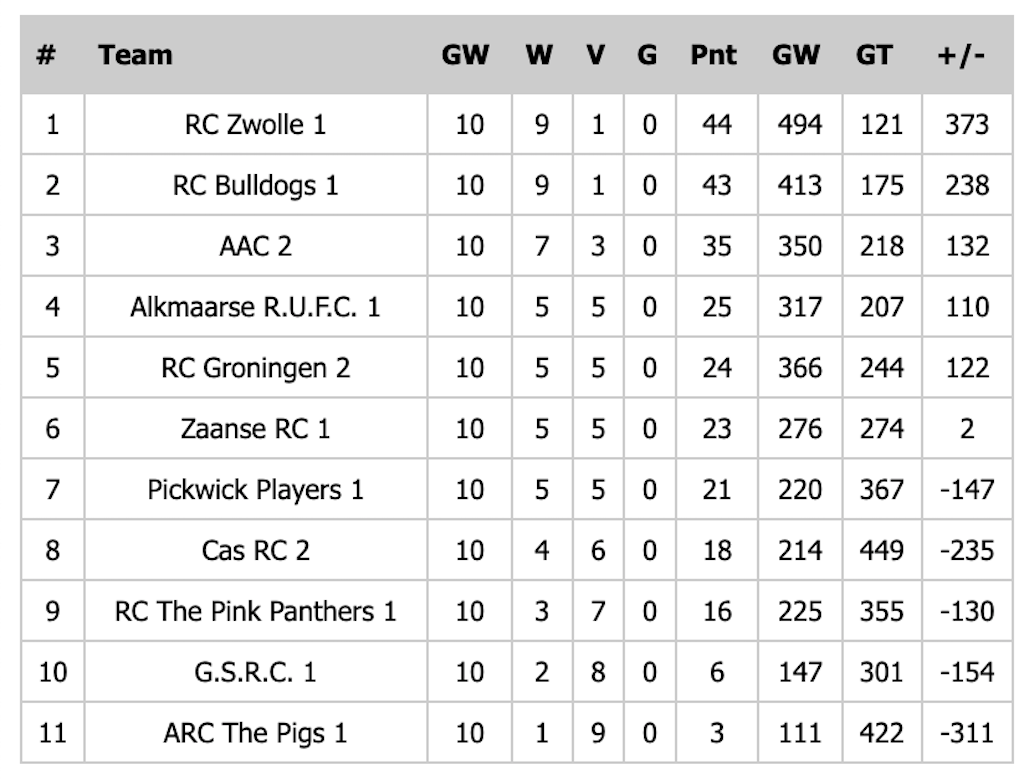Screen dimensions: 1024x780
Task: Select AAC 2 in the standings
Action: [255, 247]
